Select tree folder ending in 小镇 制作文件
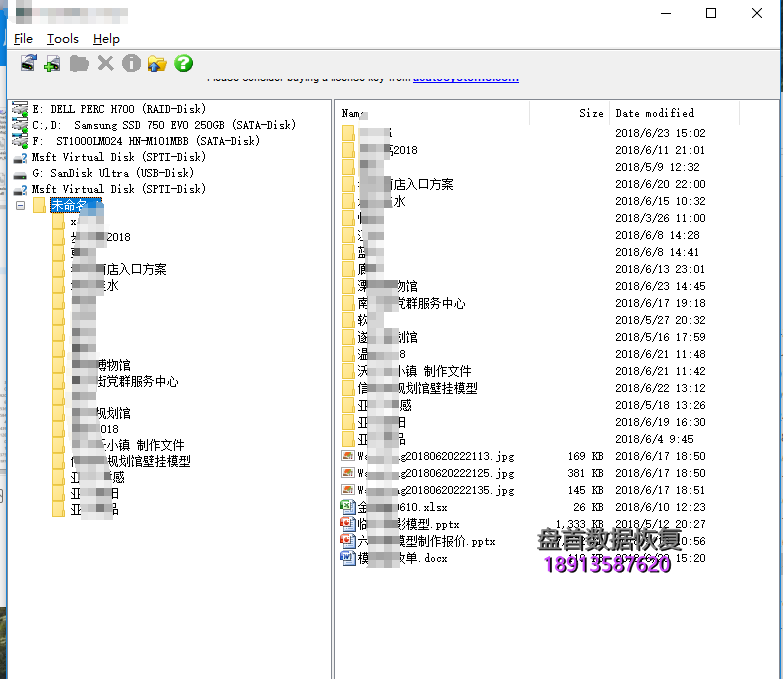 click(x=128, y=445)
